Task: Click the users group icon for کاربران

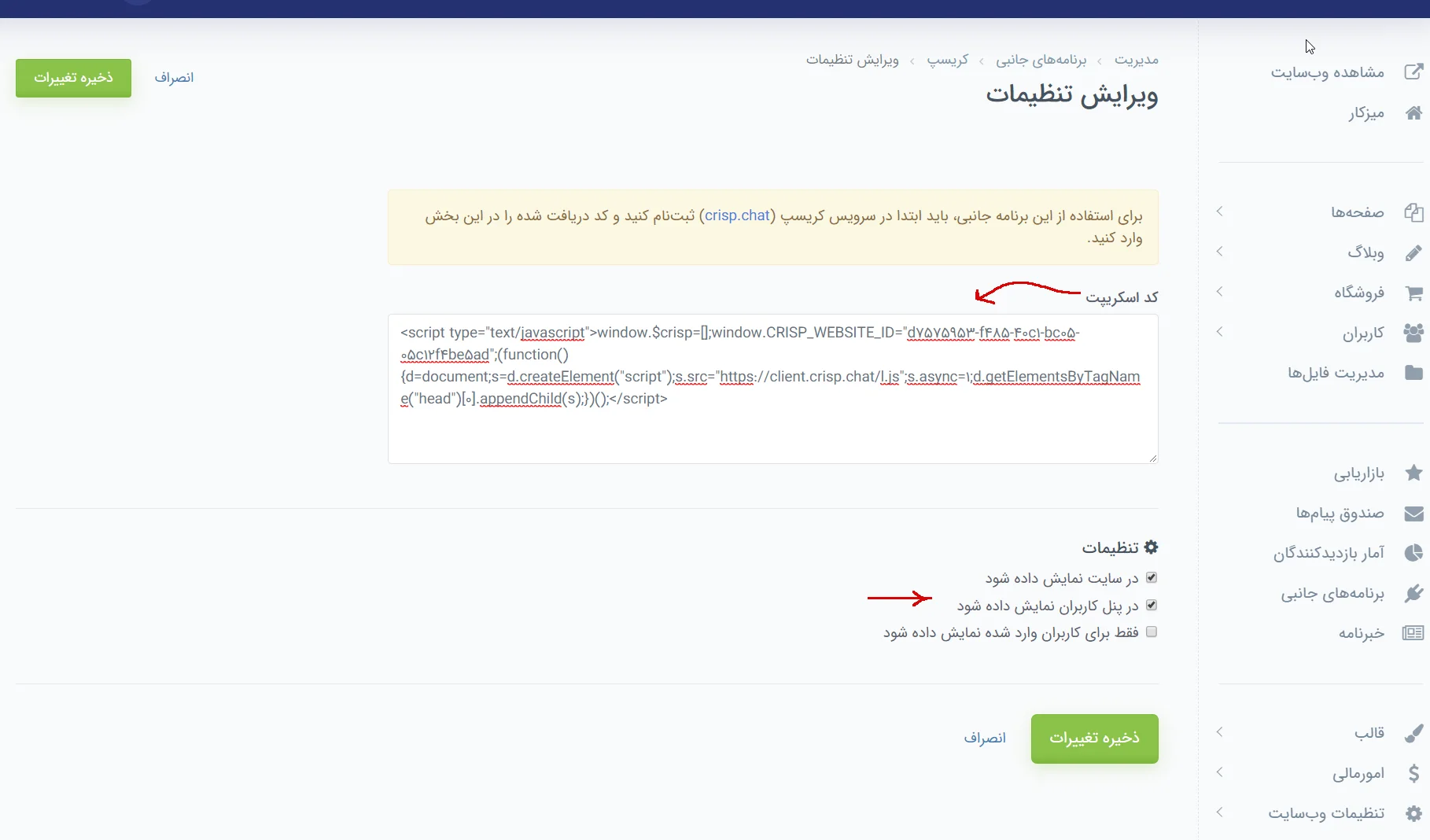Action: (x=1413, y=333)
